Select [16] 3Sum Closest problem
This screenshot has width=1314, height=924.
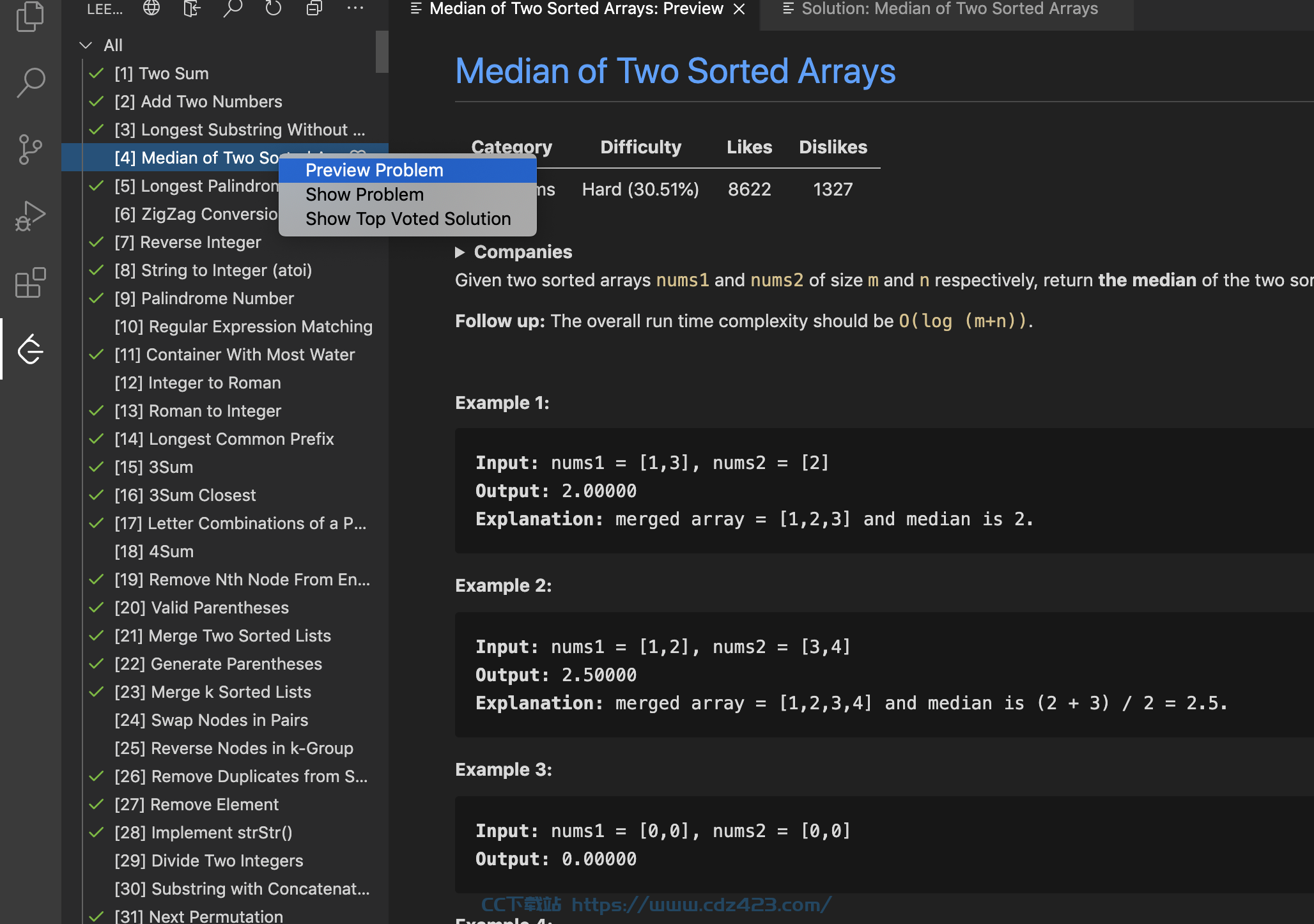225,495
